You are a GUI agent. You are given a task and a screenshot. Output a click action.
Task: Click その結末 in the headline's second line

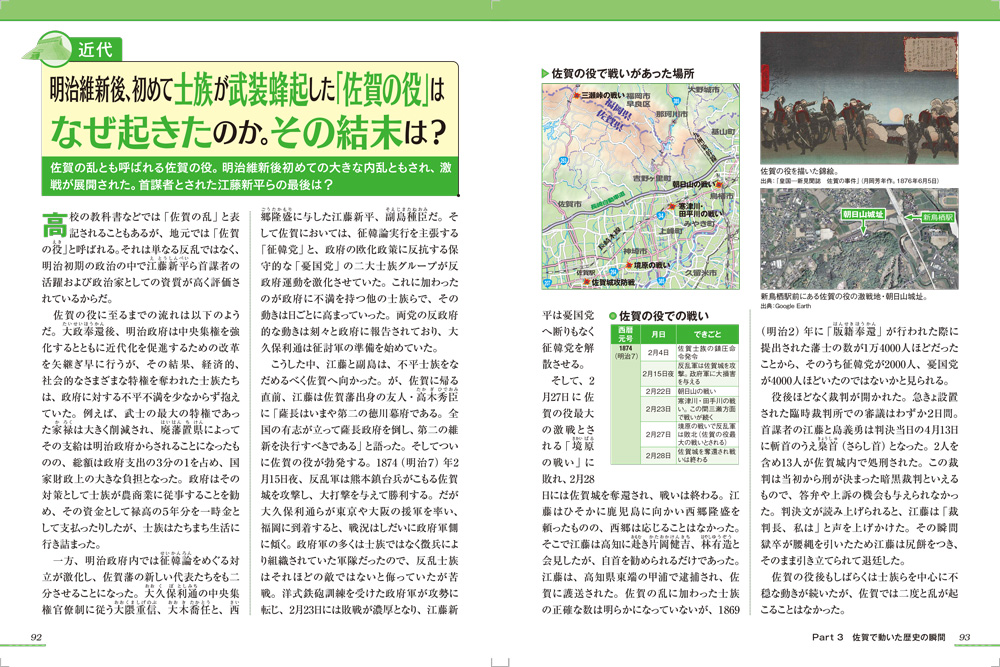[x=335, y=131]
